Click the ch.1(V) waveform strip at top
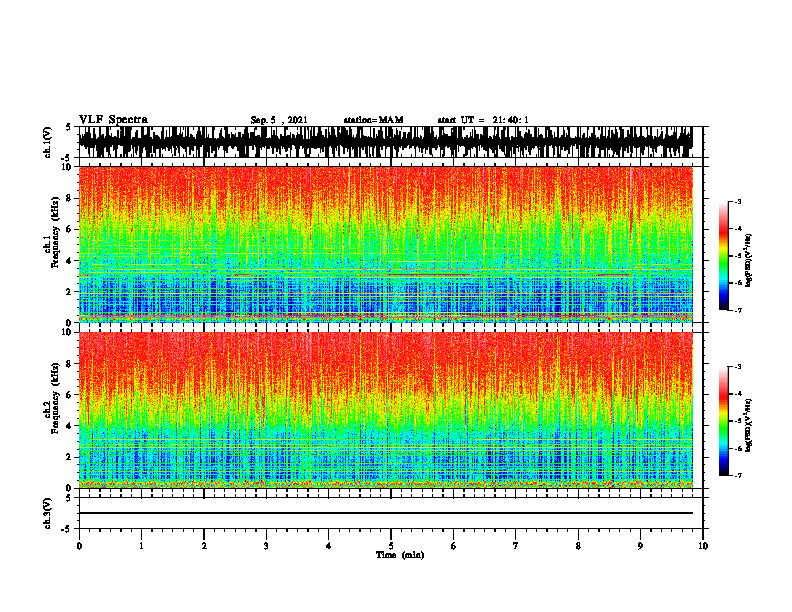 coord(386,142)
